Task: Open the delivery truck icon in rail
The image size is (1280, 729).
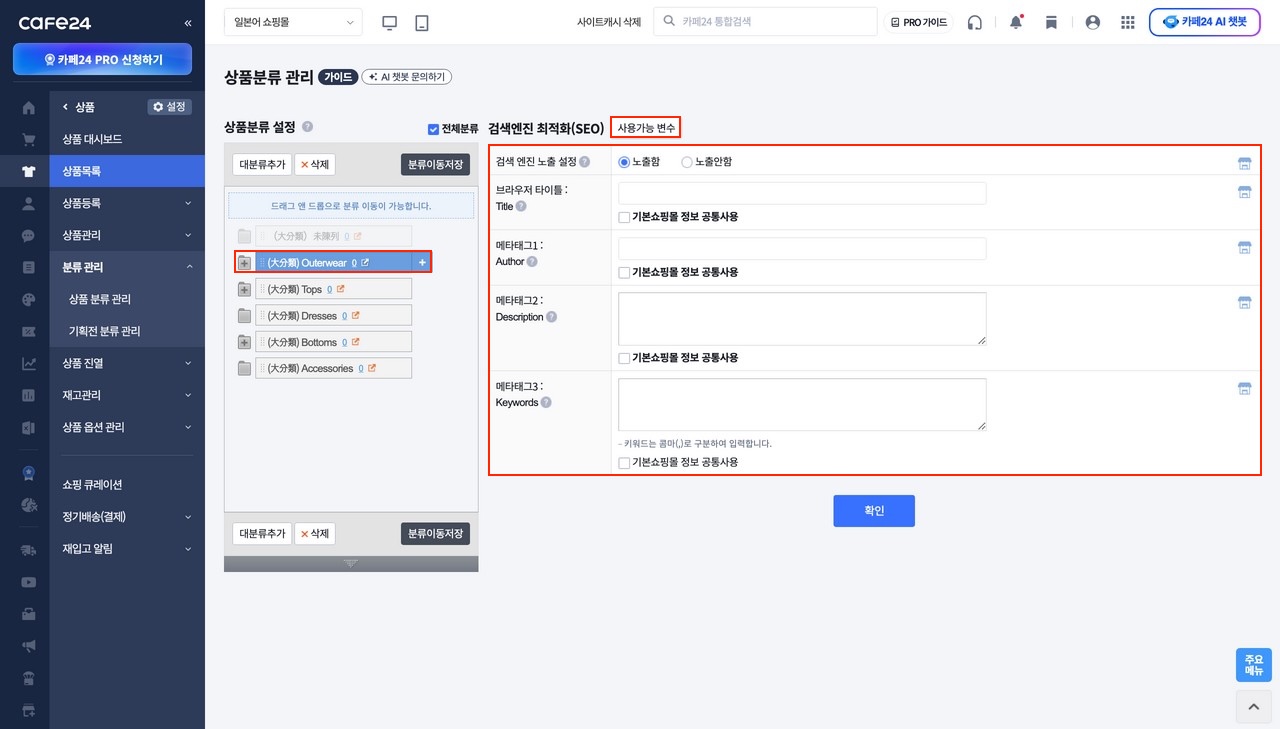Action: [x=28, y=550]
